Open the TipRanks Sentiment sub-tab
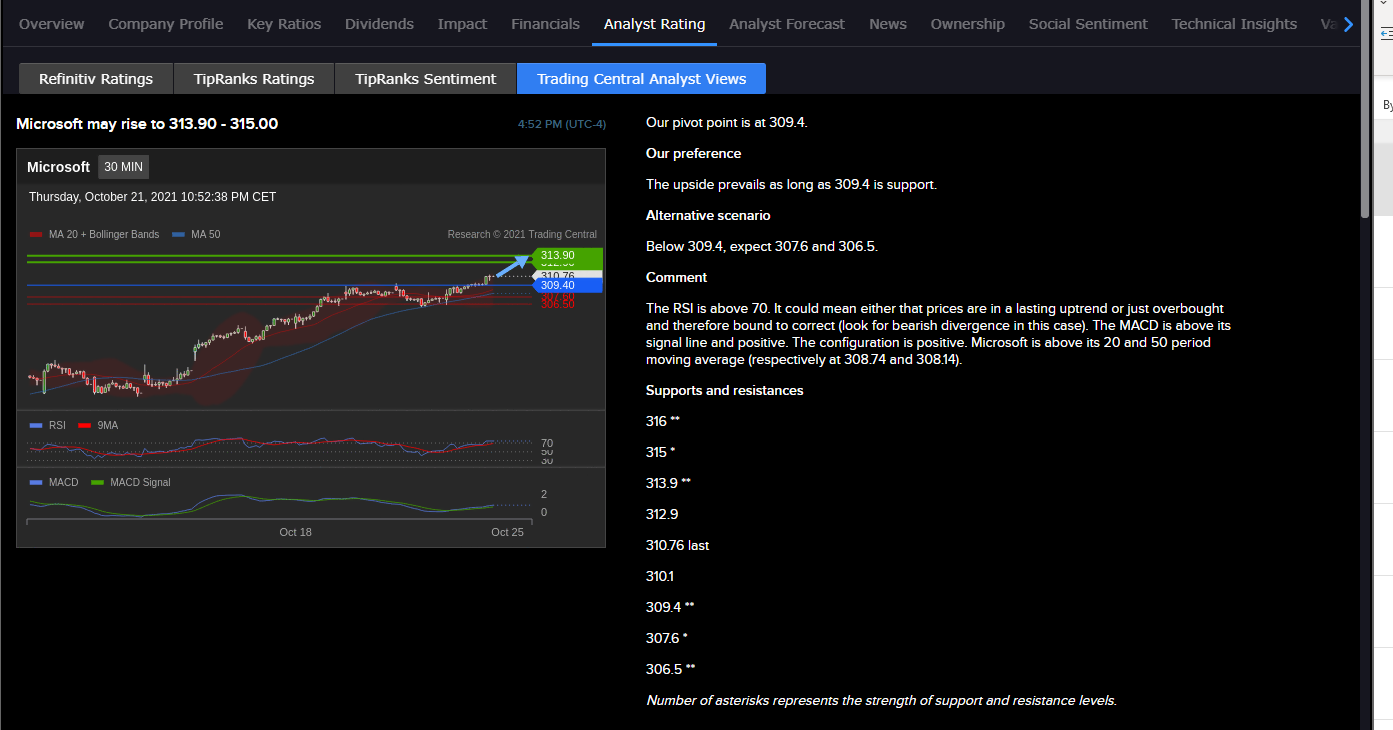Image resolution: width=1393 pixels, height=730 pixels. pyautogui.click(x=425, y=79)
